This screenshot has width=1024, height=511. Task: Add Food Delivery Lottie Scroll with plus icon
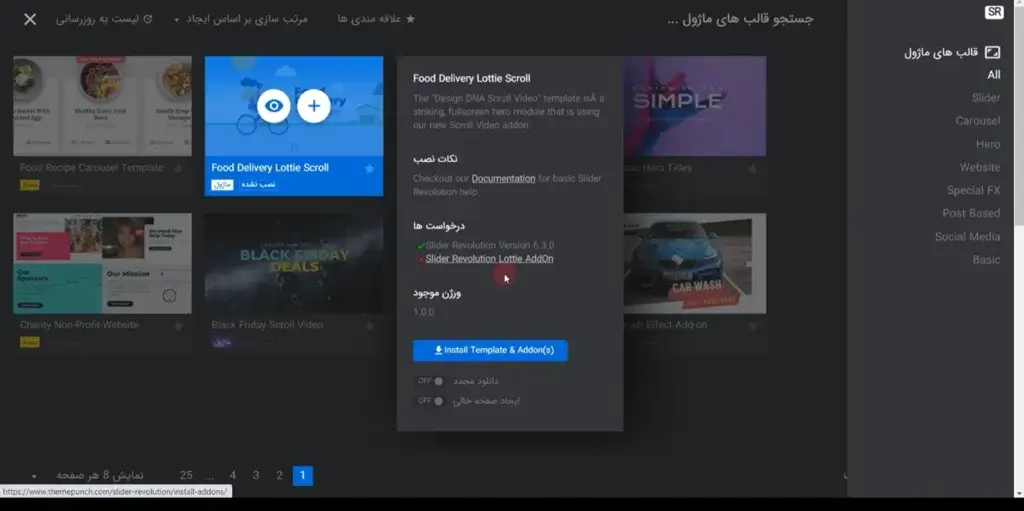(313, 106)
